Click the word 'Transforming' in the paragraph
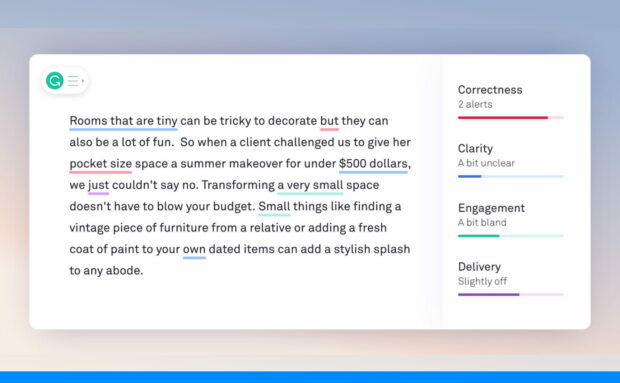The image size is (620, 383). click(238, 185)
